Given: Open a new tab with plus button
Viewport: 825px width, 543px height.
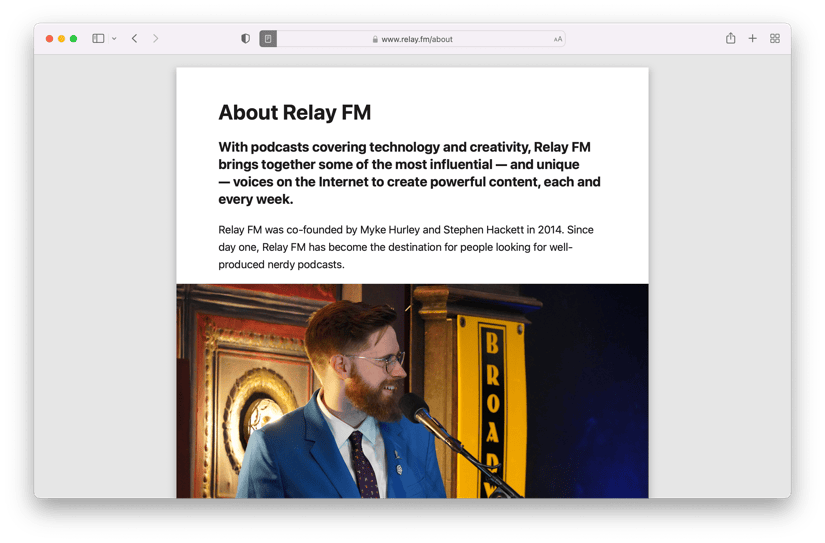Looking at the screenshot, I should point(752,38).
